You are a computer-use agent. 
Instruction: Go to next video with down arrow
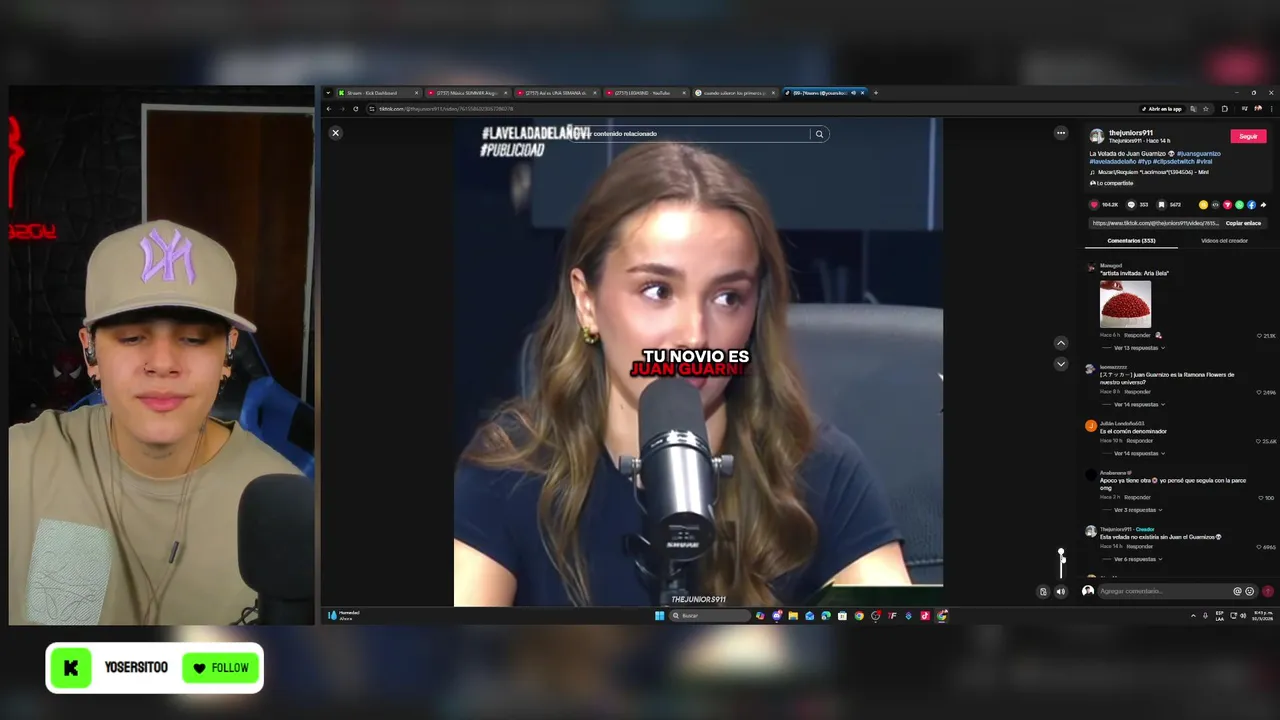(1061, 364)
